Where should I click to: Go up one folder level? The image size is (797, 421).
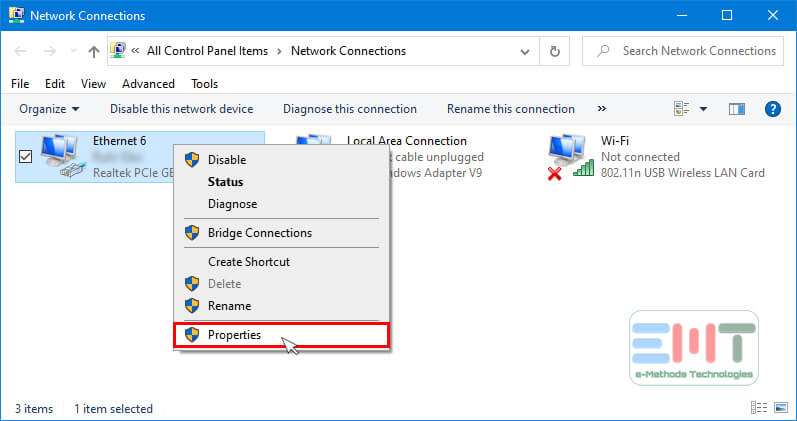[94, 51]
